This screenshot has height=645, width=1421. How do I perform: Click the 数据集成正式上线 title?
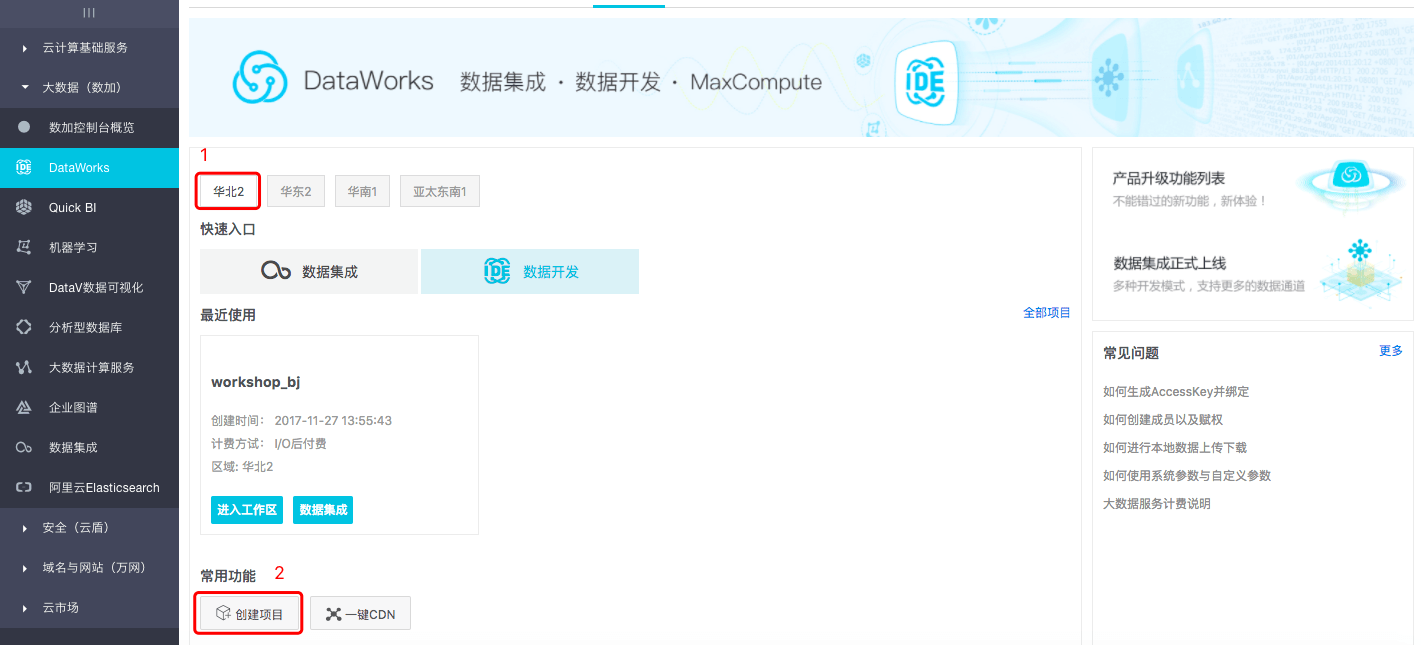[x=1169, y=263]
